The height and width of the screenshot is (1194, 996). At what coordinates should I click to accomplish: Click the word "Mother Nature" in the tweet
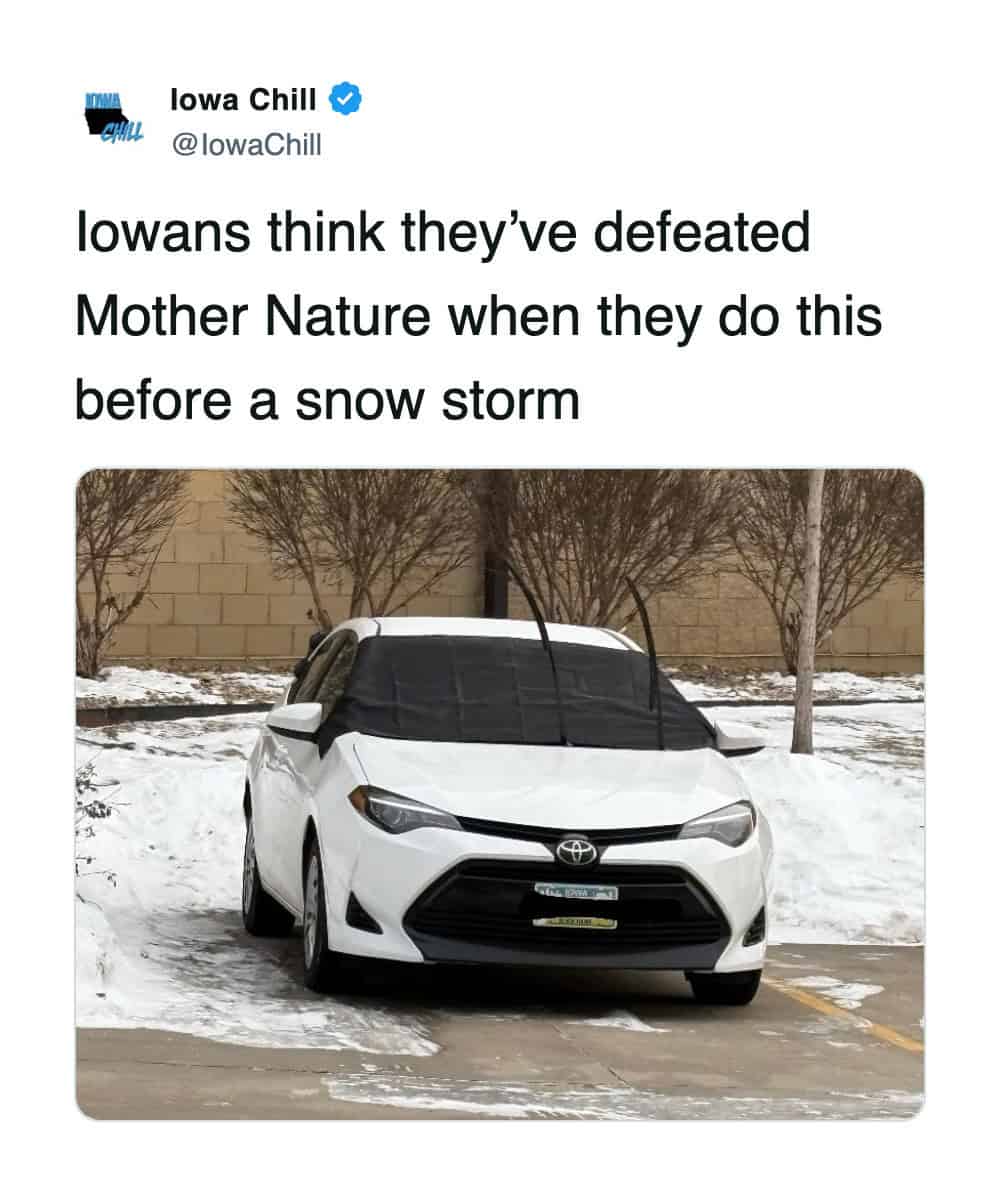tap(253, 317)
